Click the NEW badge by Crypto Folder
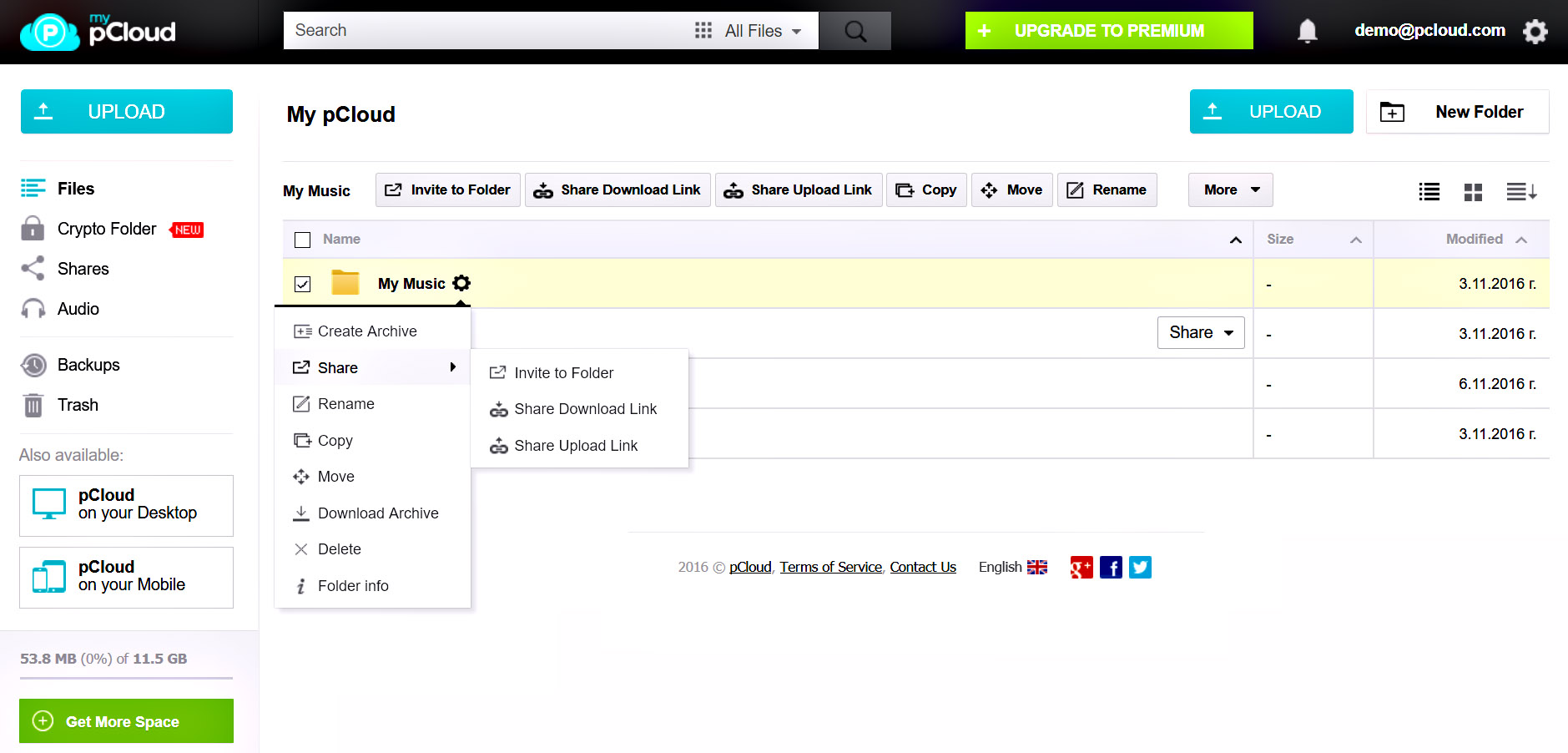The image size is (1568, 753). (187, 230)
